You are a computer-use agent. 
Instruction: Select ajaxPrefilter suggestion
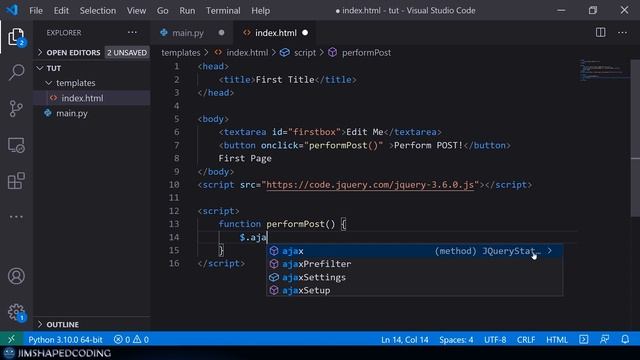pyautogui.click(x=414, y=264)
